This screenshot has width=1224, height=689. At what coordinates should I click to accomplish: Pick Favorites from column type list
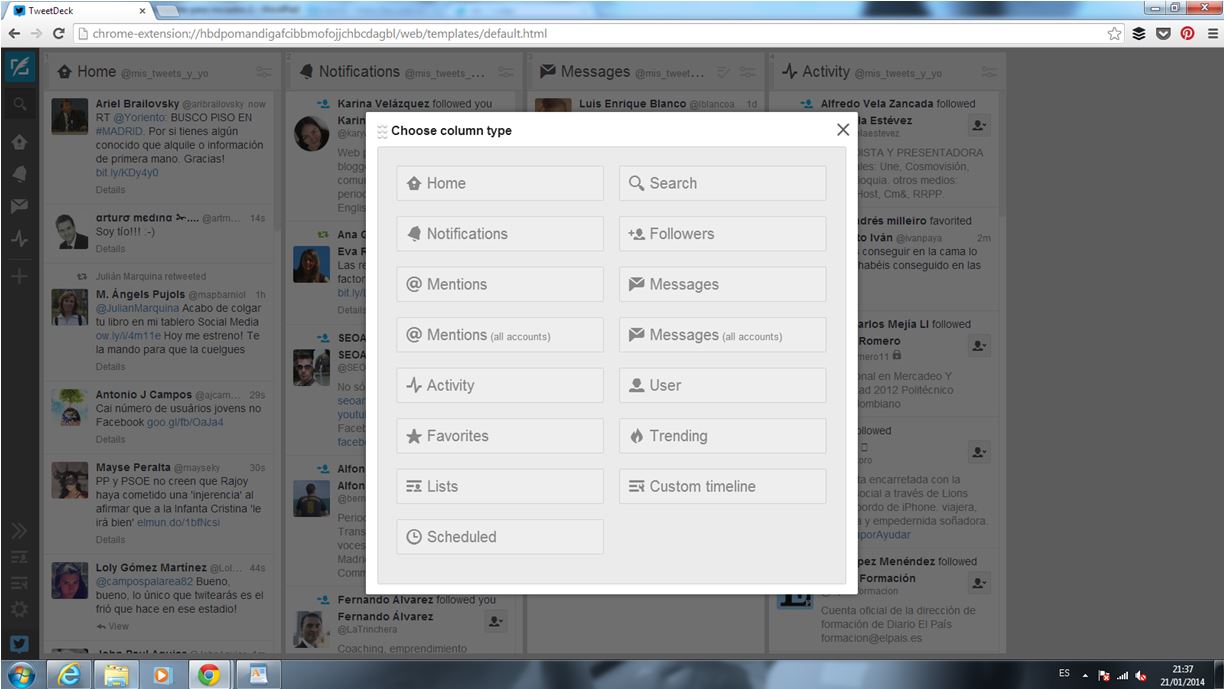500,436
